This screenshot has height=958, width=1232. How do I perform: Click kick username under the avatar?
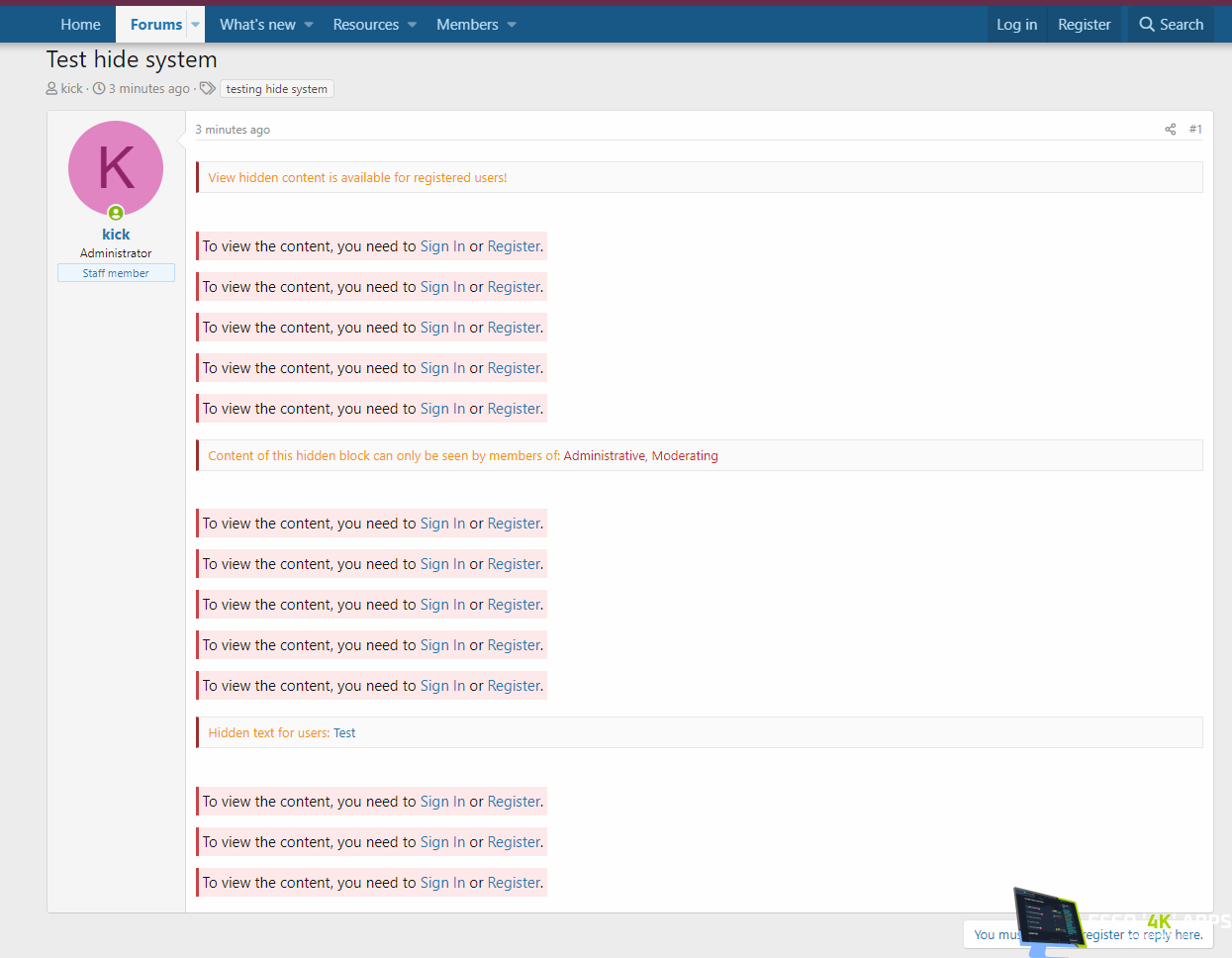pos(116,235)
